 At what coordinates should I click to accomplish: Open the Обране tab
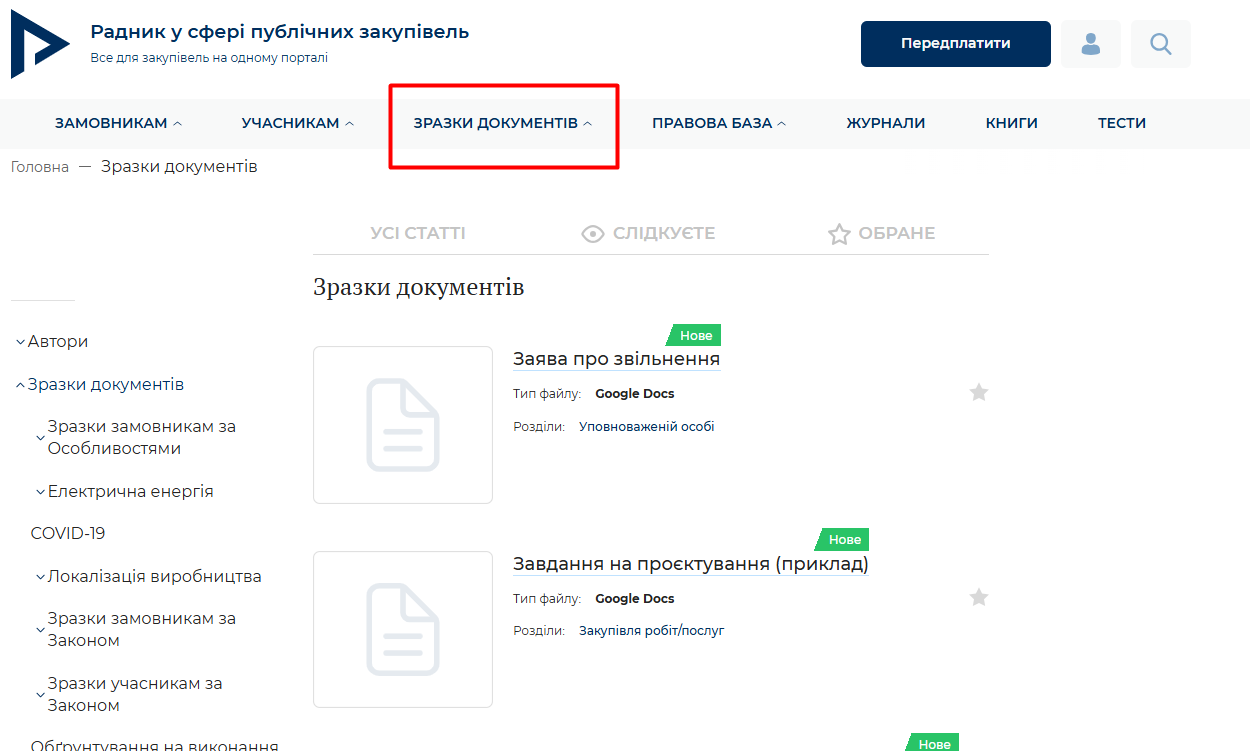[881, 234]
